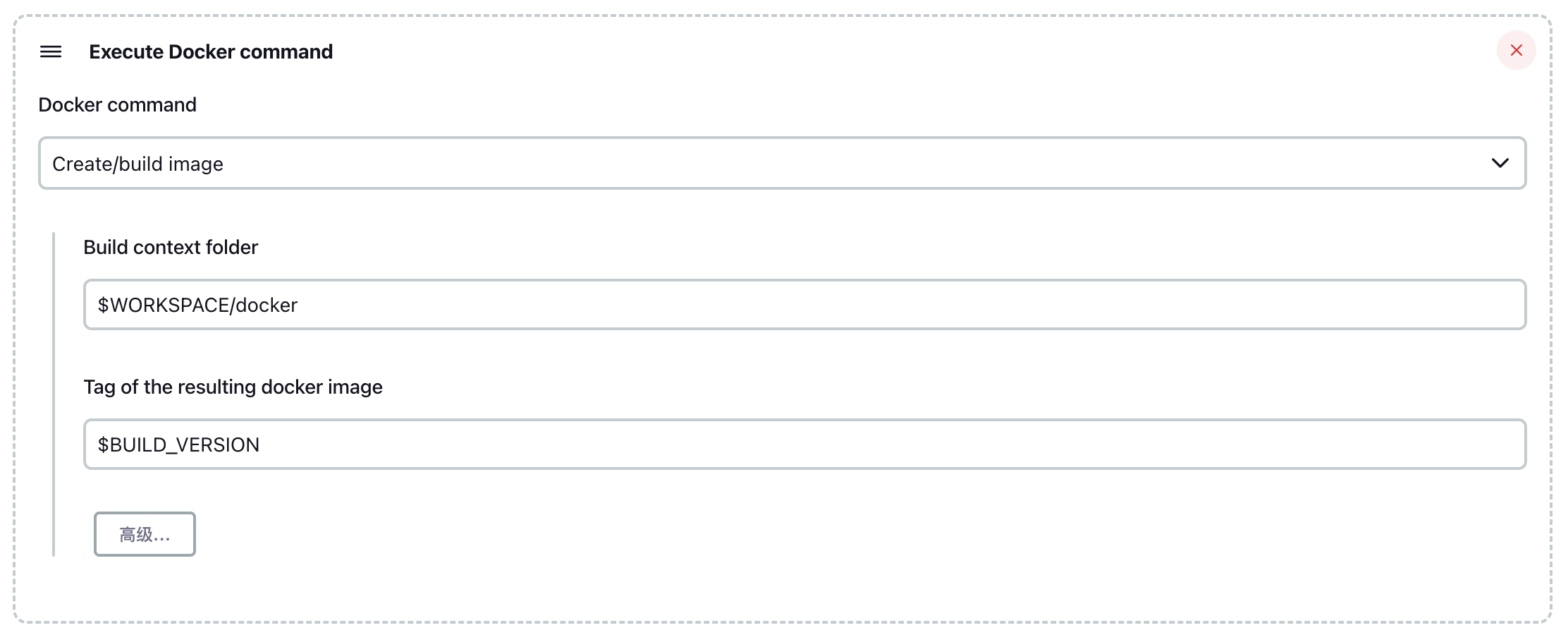Click the Docker command label
This screenshot has height=635, width=1568.
117,104
